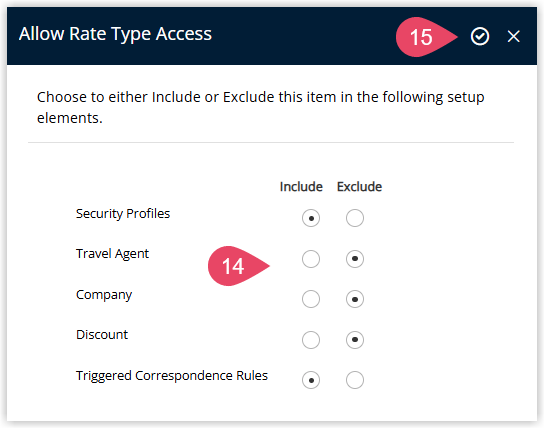Include Triggered Correspondence Rules
The width and height of the screenshot is (545, 429).
click(x=311, y=380)
